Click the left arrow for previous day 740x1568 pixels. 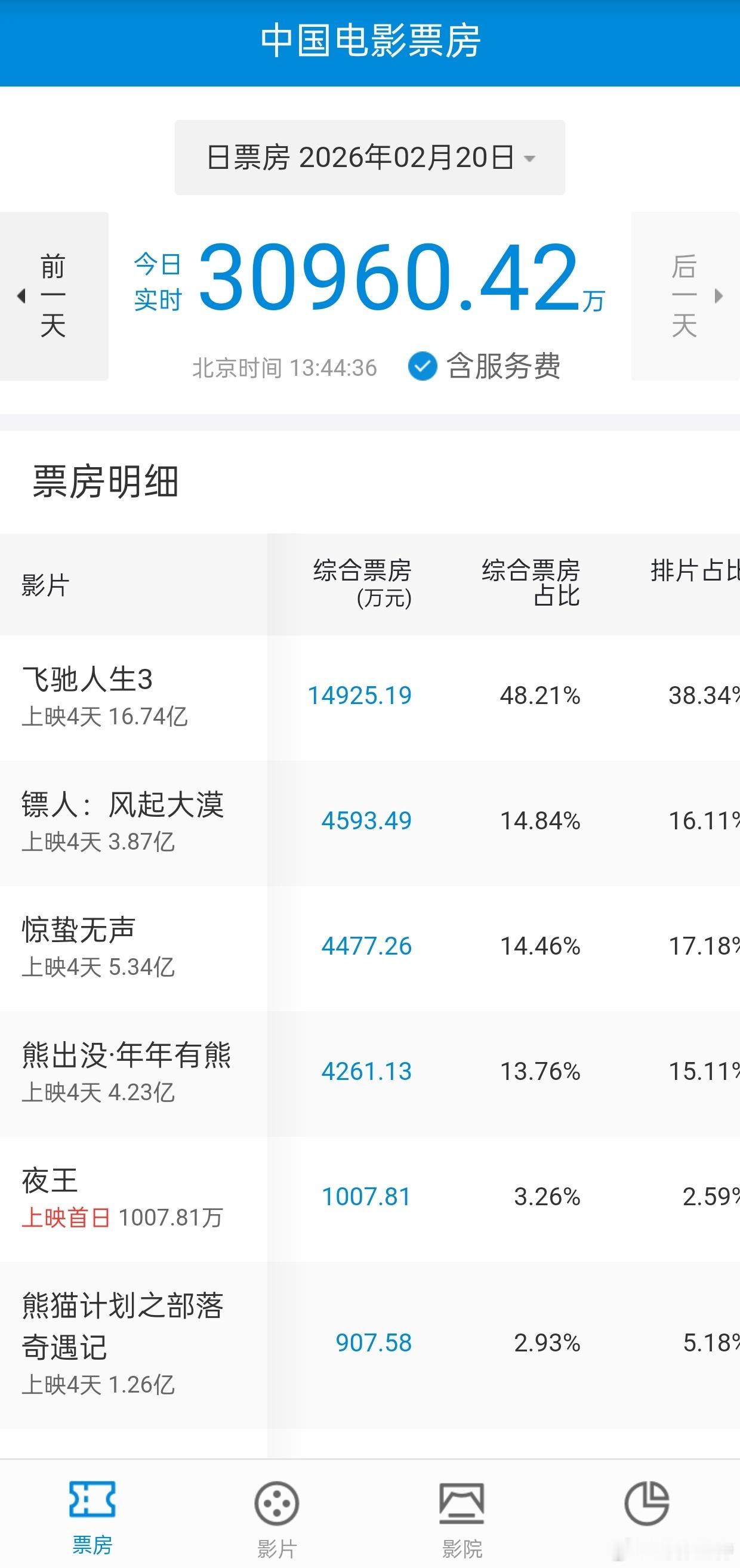pyautogui.click(x=21, y=297)
